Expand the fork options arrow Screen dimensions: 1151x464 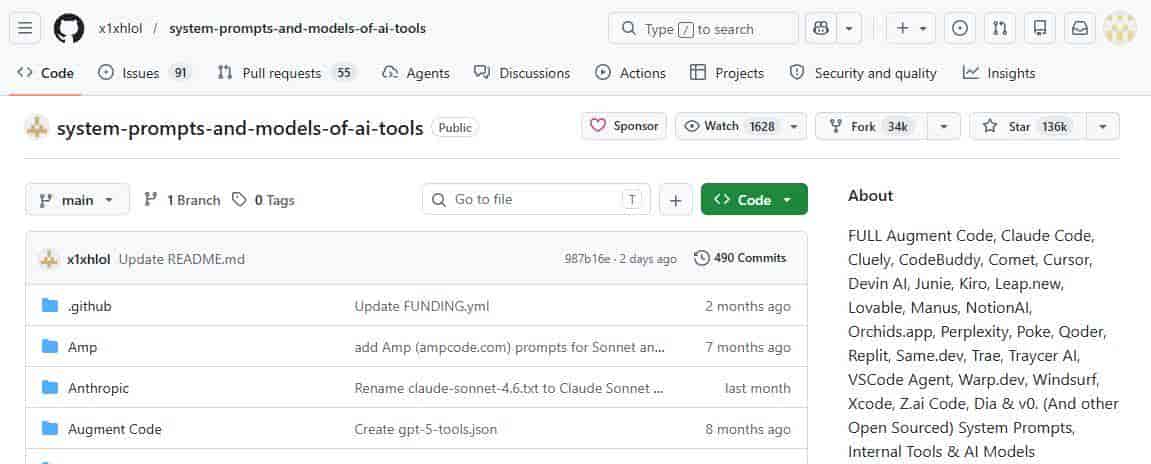[x=943, y=126]
